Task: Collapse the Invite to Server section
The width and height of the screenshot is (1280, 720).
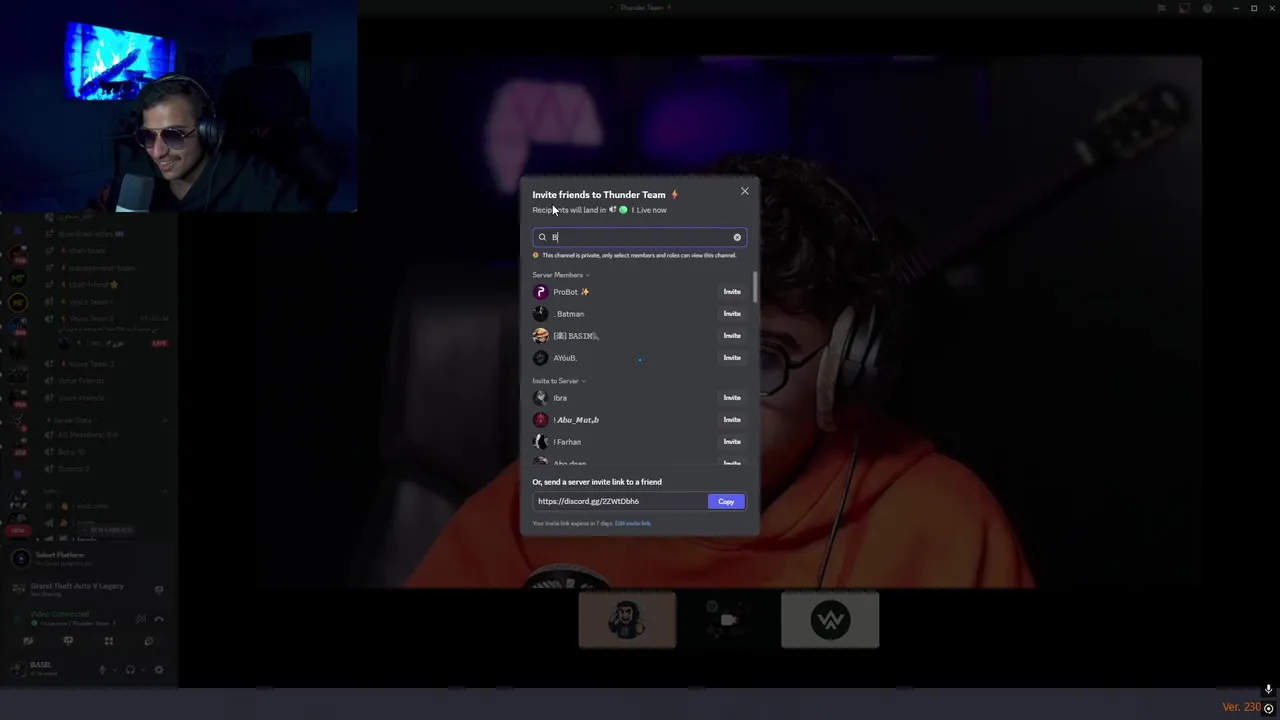Action: [x=559, y=381]
